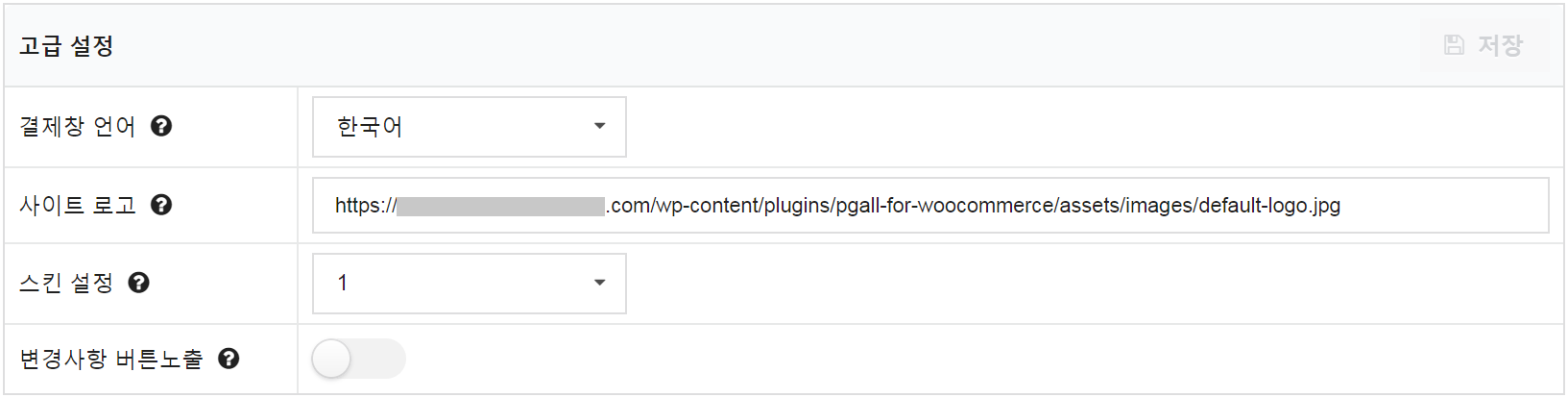Open the 스킨 설정 dropdown showing 1
1568x398 pixels.
point(470,284)
